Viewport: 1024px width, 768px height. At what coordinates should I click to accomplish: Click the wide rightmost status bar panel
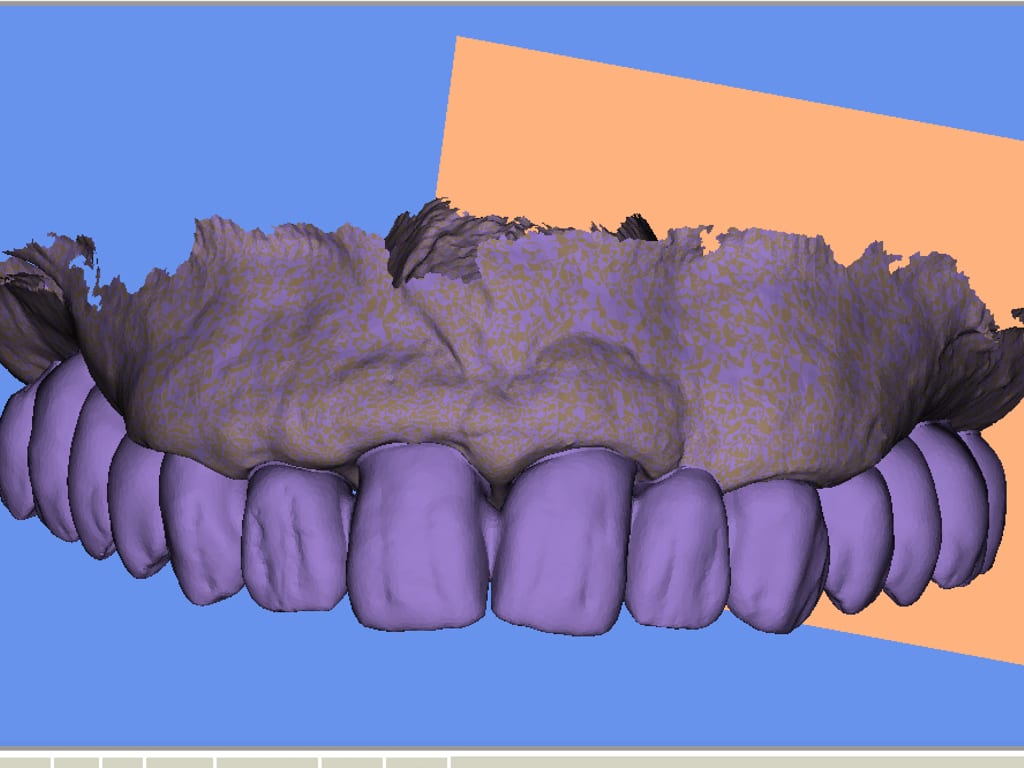pos(736,762)
